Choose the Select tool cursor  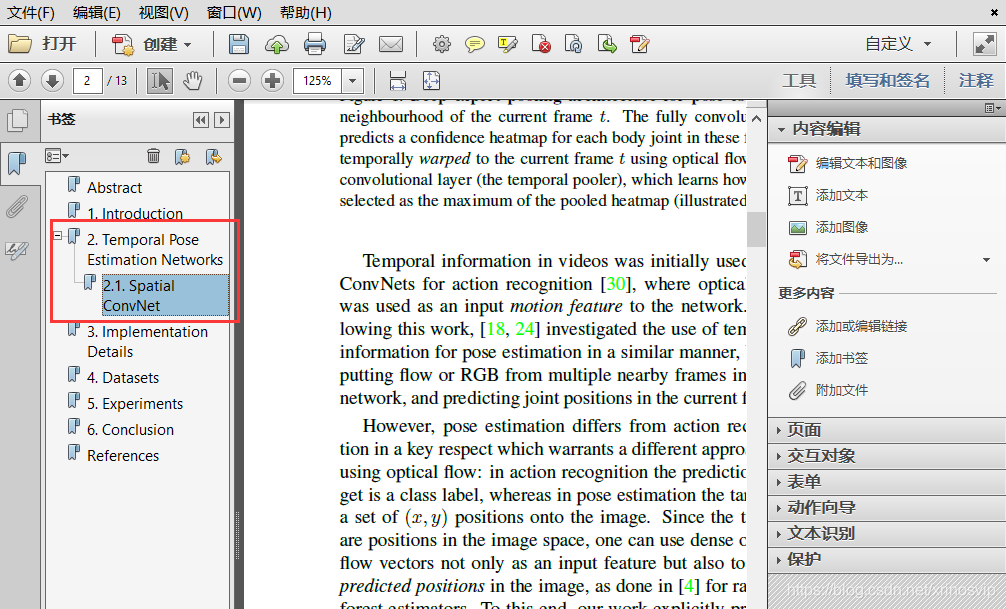point(159,81)
